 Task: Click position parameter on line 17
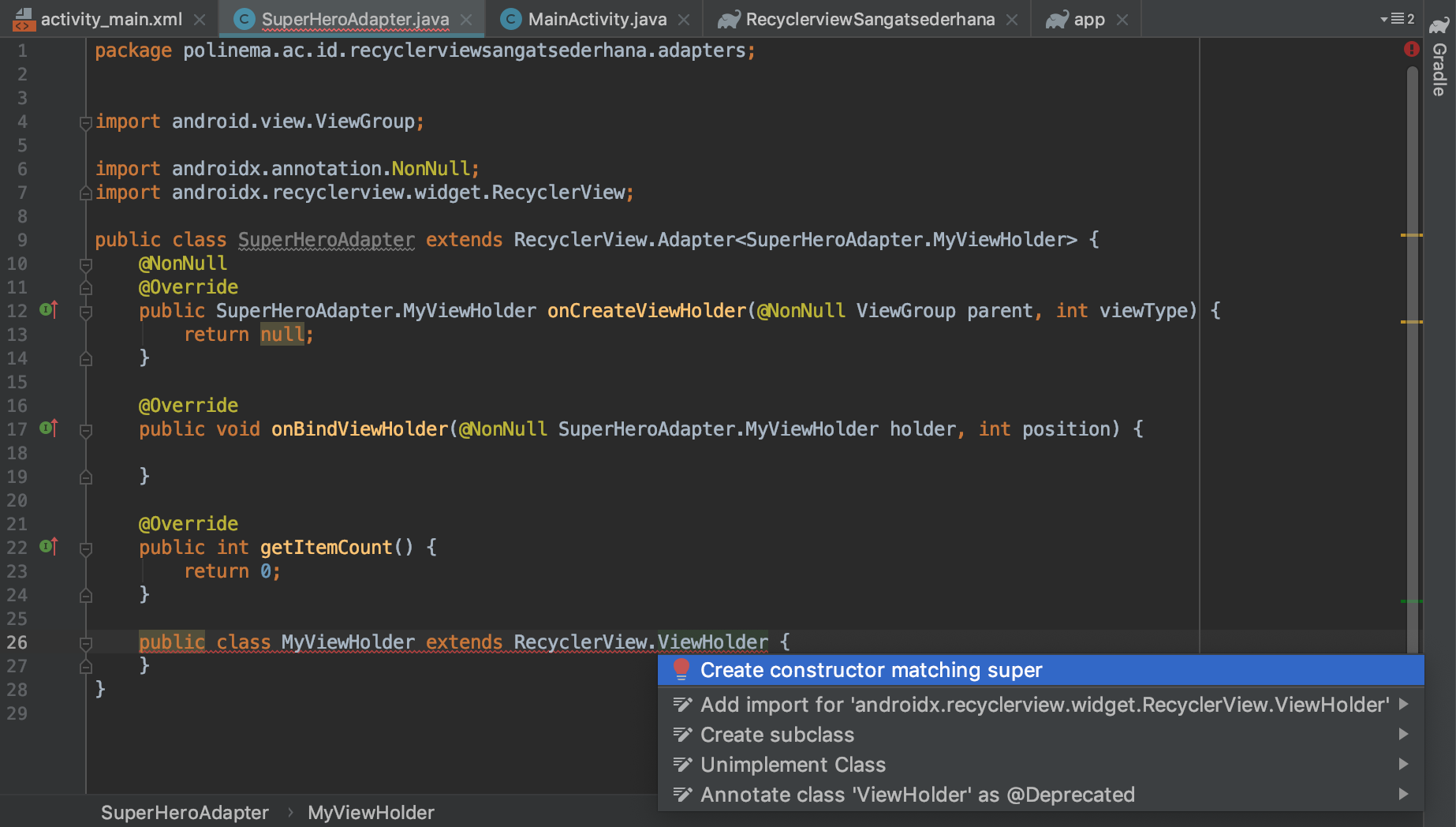pos(1066,429)
